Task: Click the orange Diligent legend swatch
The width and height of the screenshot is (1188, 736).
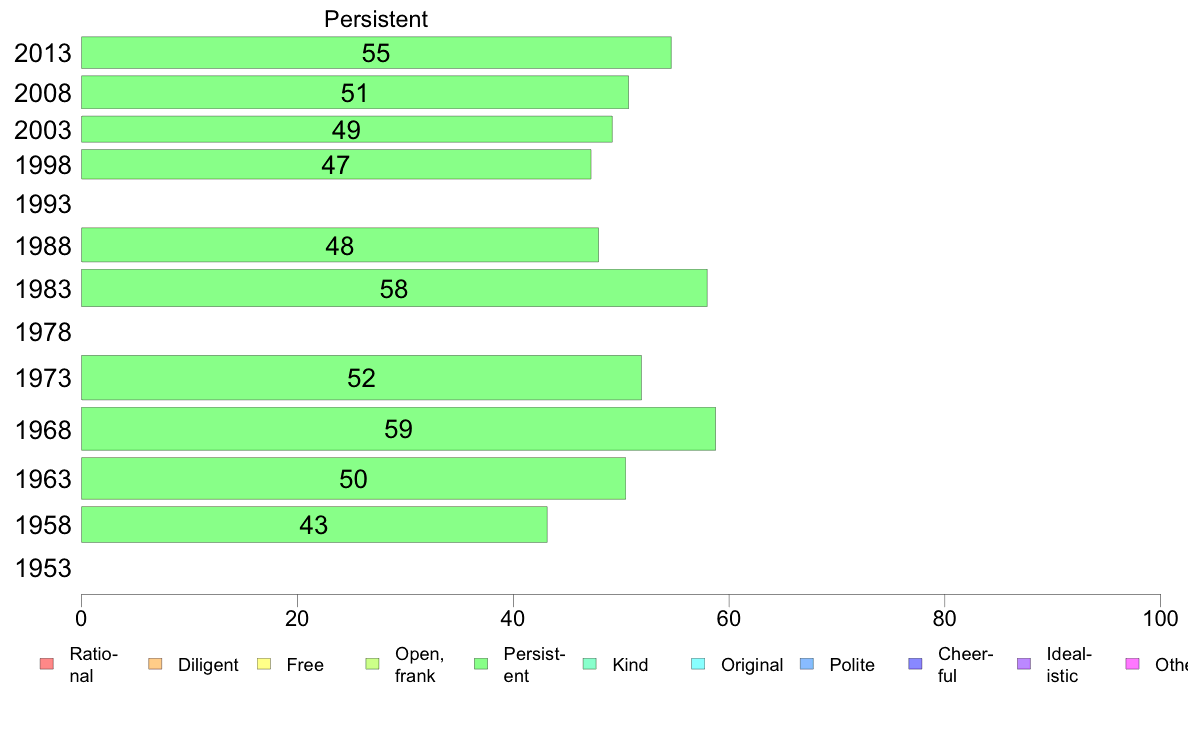Action: [155, 664]
